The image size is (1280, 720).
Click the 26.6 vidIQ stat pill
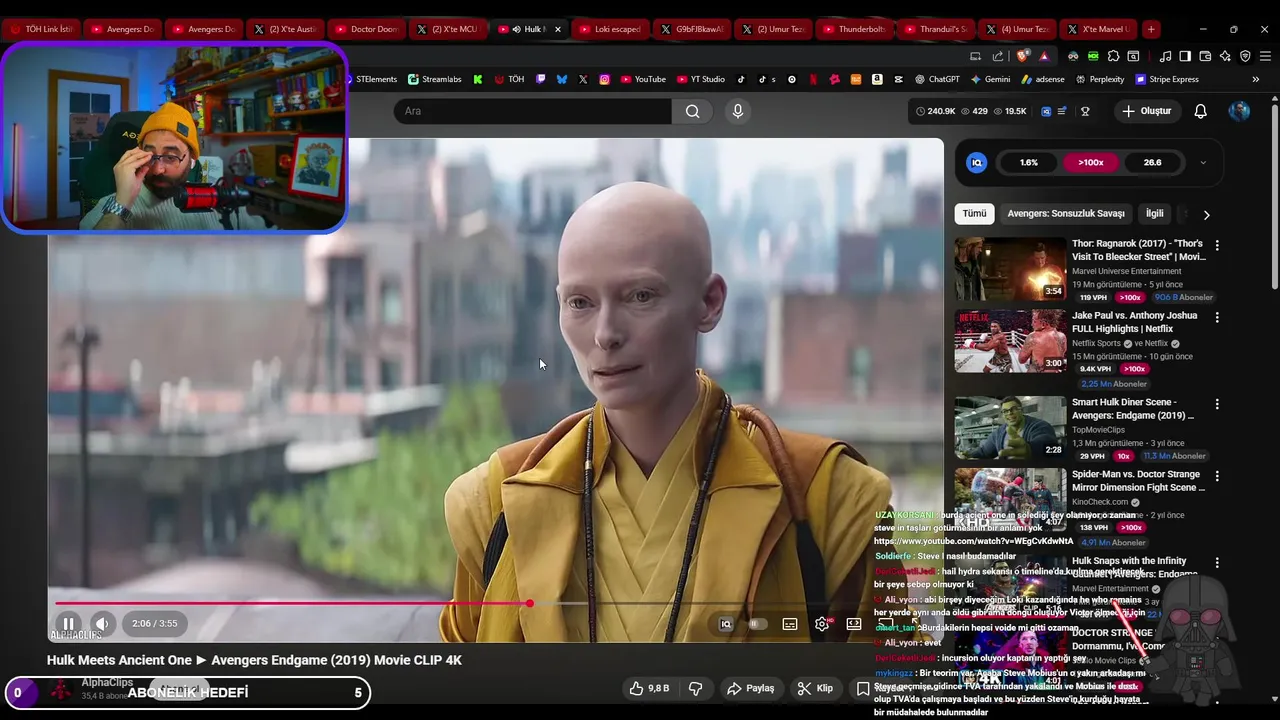[1153, 162]
